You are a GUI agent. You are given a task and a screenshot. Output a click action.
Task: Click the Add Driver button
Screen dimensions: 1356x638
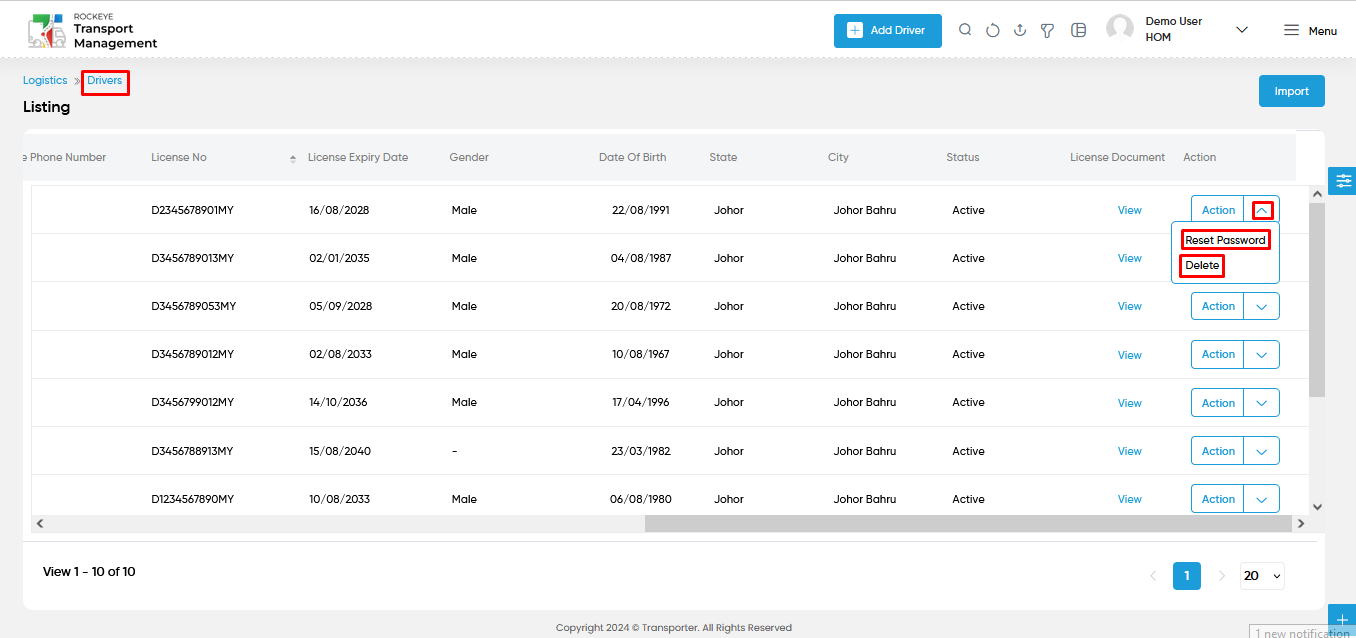[888, 30]
